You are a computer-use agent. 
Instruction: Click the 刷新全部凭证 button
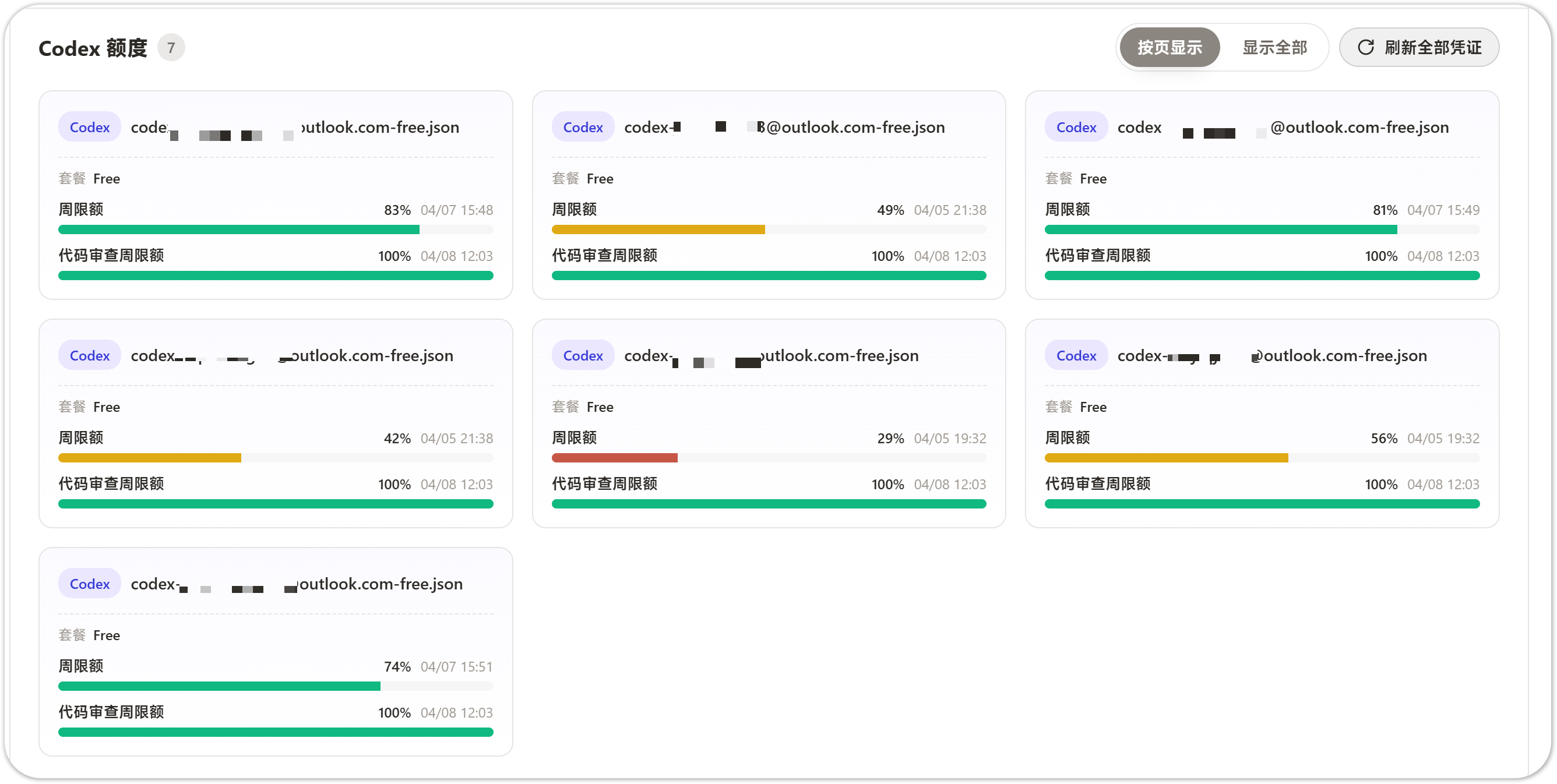tap(1418, 47)
